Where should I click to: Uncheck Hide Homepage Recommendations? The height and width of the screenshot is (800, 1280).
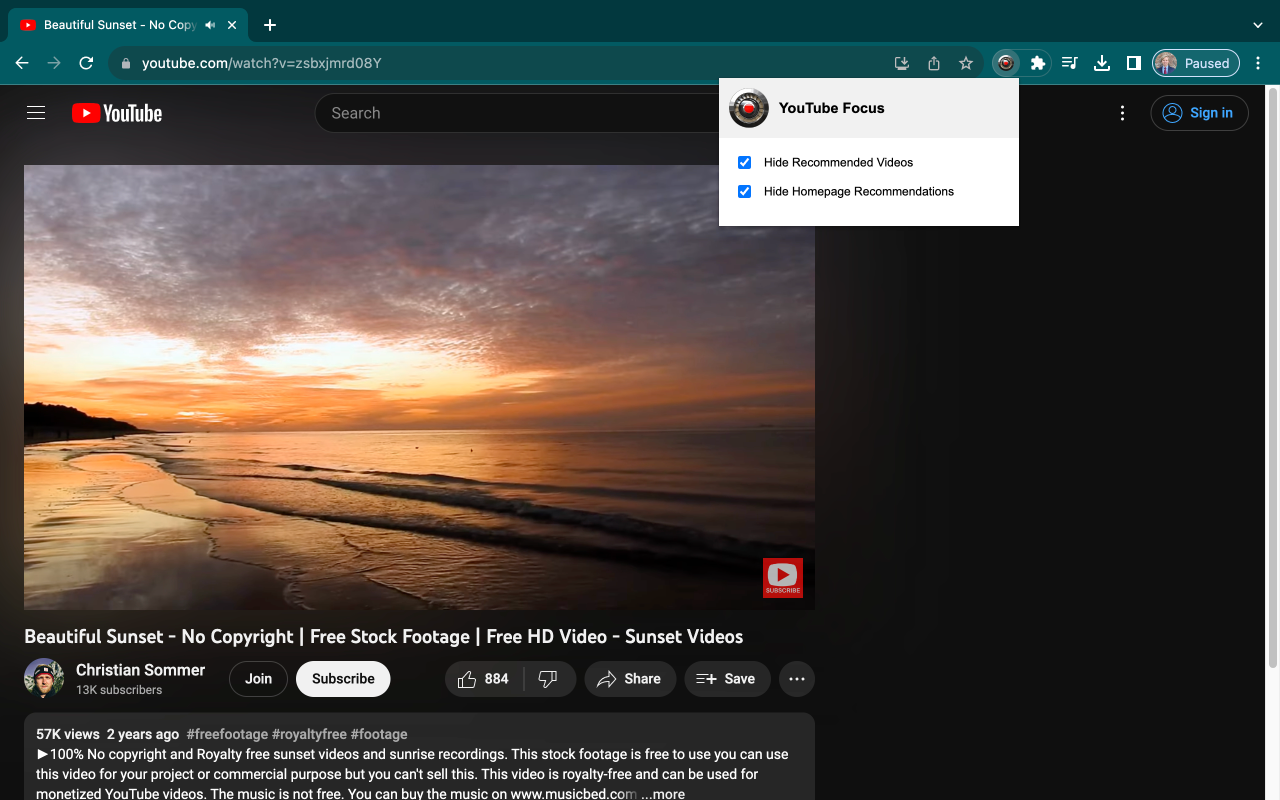coord(744,191)
